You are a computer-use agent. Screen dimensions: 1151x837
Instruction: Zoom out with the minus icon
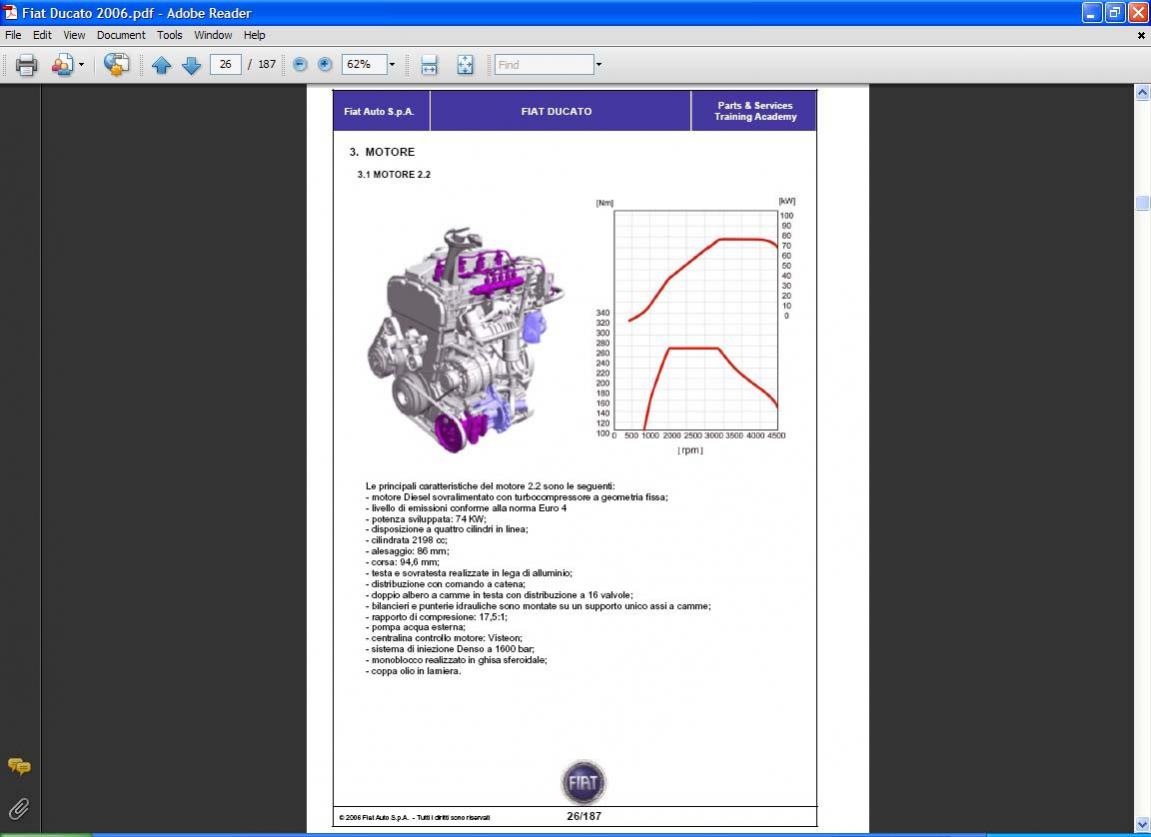tap(299, 65)
